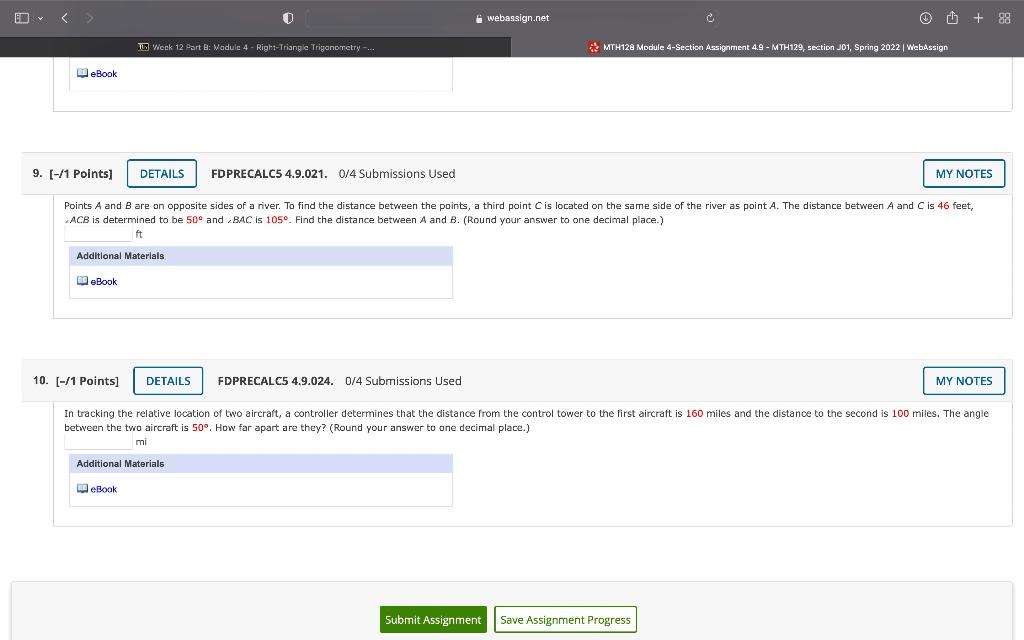Select the MTH128 Module 4-Section Assignment tab

point(770,46)
